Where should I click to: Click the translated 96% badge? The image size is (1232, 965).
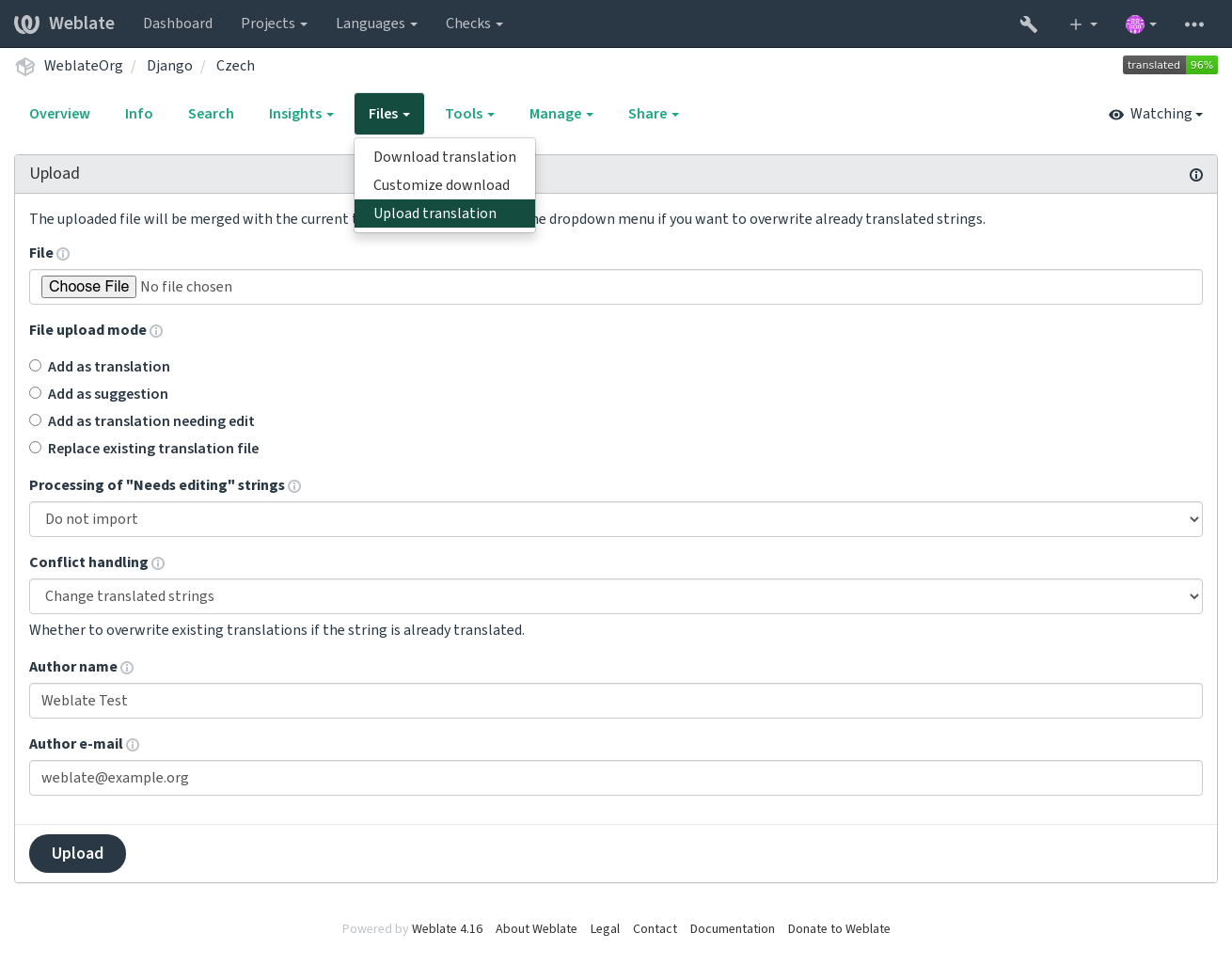pyautogui.click(x=1170, y=65)
